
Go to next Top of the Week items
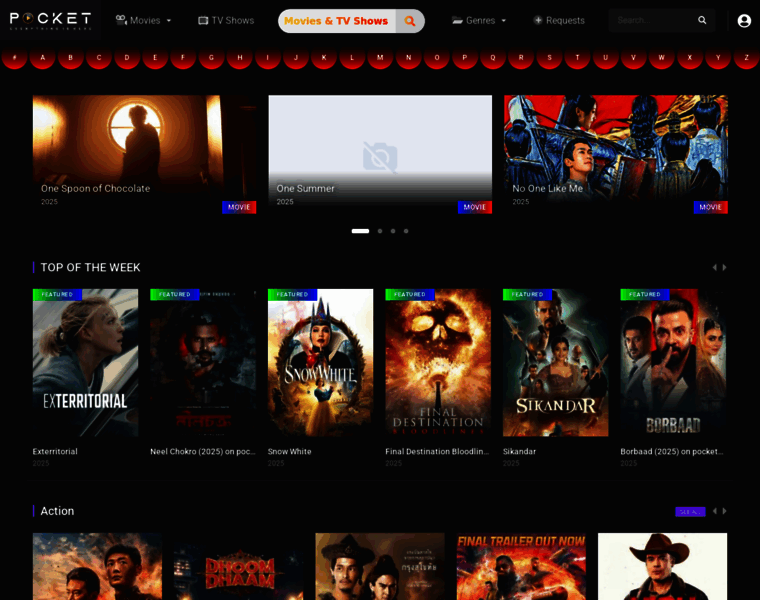(724, 268)
